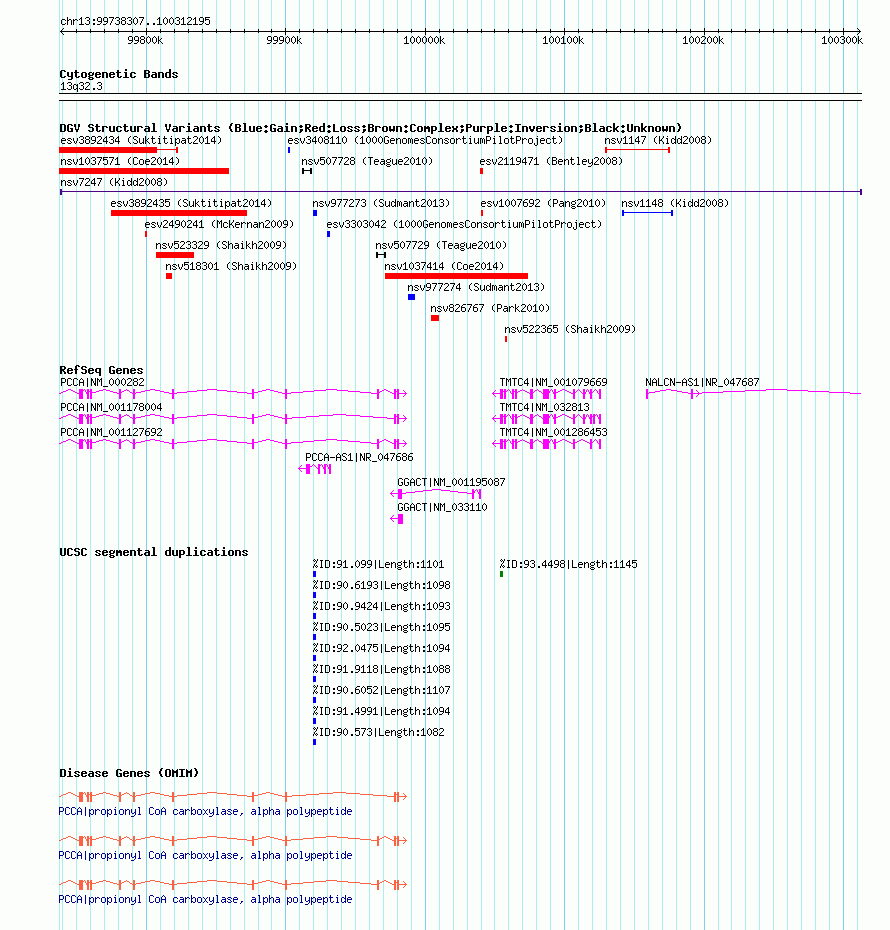Viewport: 890px width, 930px height.
Task: Click the RefSeq Genes track title
Action: [x=101, y=370]
